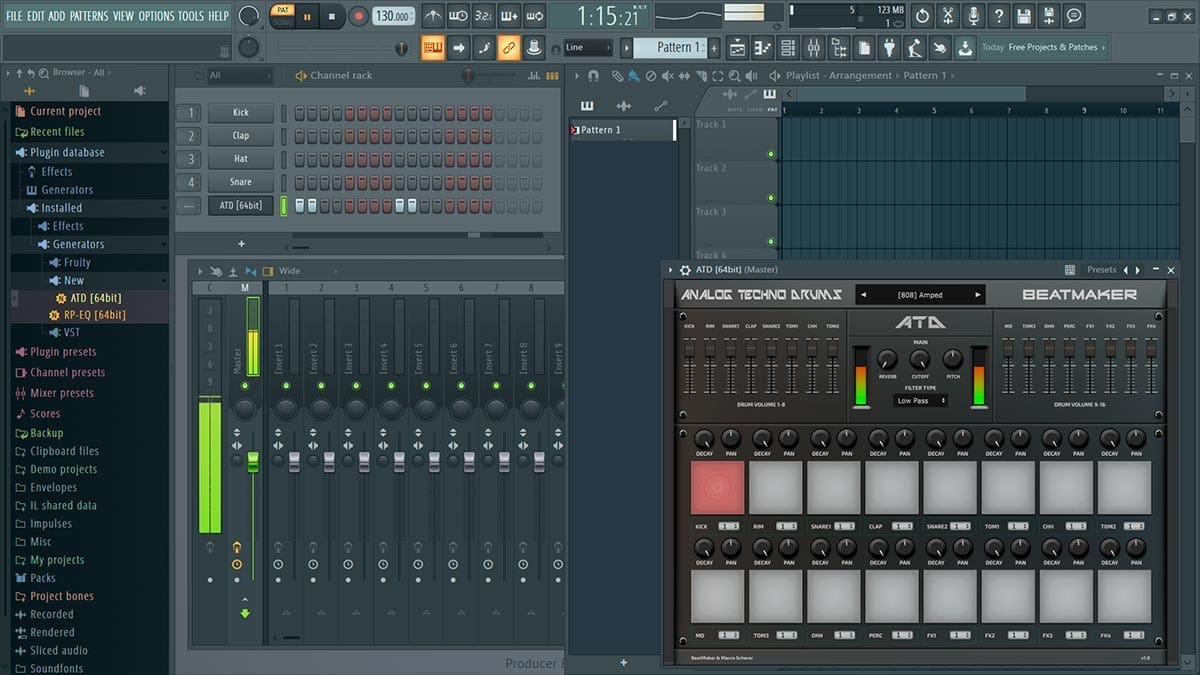1200x675 pixels.
Task: Switch to PAT pattern mode
Action: [283, 10]
